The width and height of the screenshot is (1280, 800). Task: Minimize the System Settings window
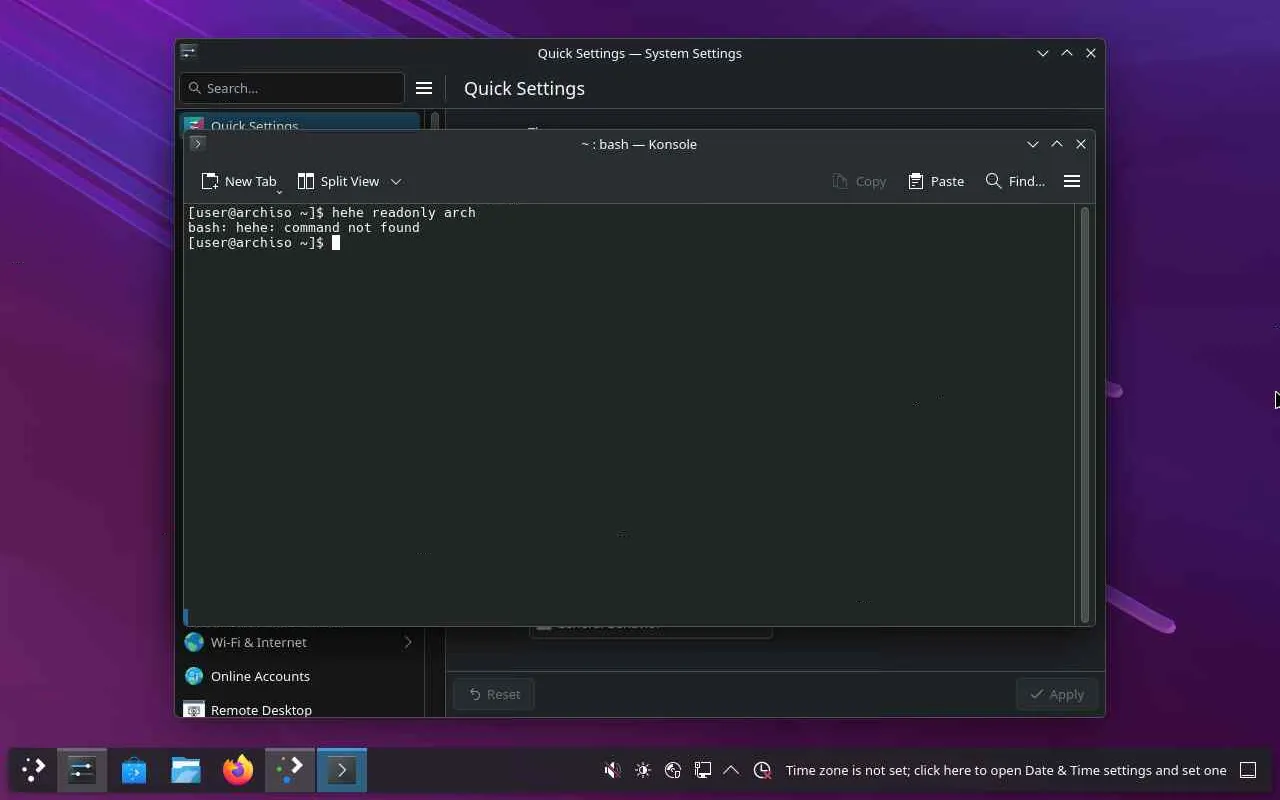click(x=1043, y=53)
